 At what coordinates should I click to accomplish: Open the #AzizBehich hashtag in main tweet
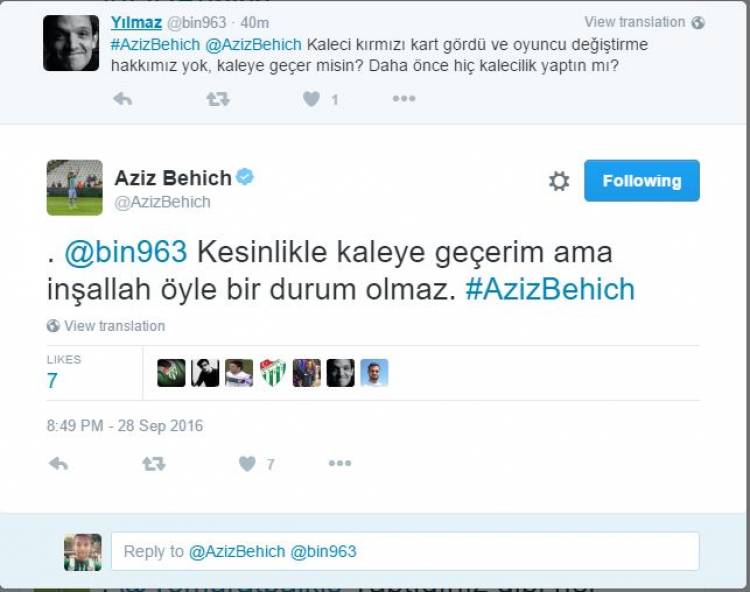(x=550, y=289)
